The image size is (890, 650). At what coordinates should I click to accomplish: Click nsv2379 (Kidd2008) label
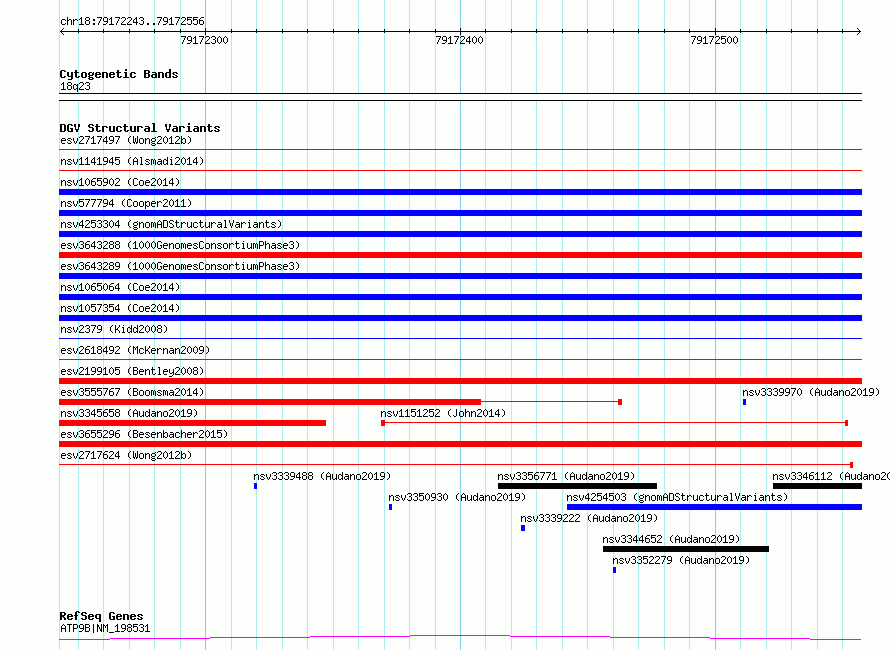[x=114, y=329]
